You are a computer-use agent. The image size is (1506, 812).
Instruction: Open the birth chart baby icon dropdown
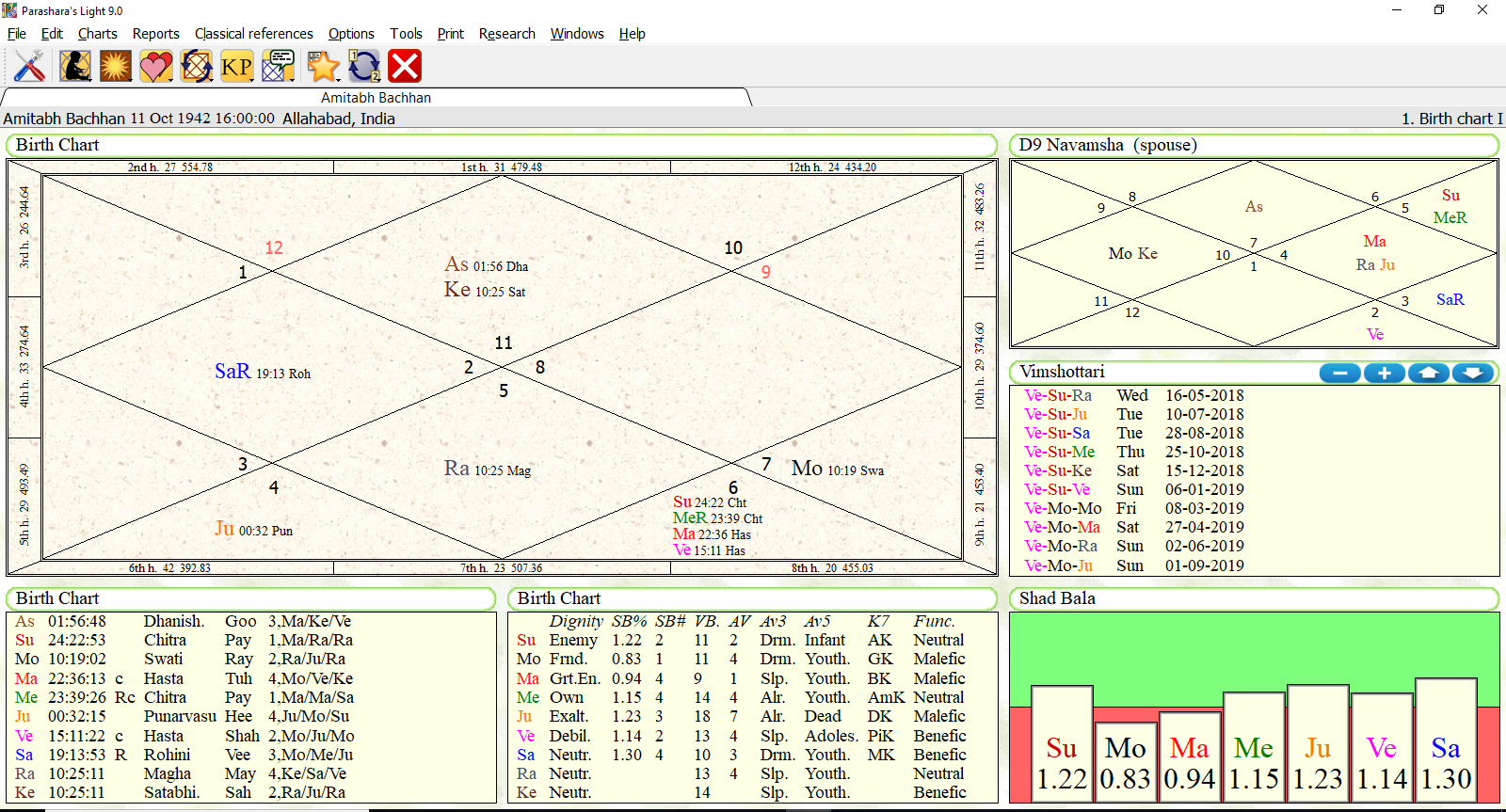click(88, 78)
